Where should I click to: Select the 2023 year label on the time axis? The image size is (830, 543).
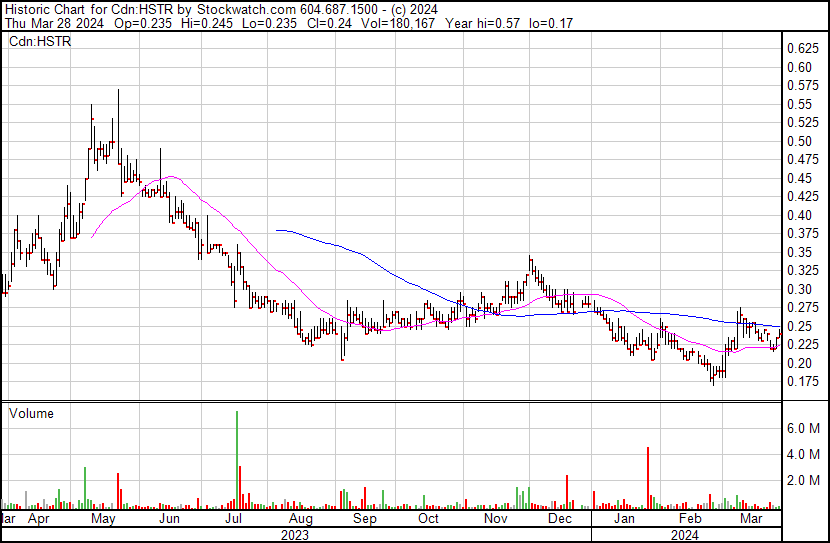point(295,535)
